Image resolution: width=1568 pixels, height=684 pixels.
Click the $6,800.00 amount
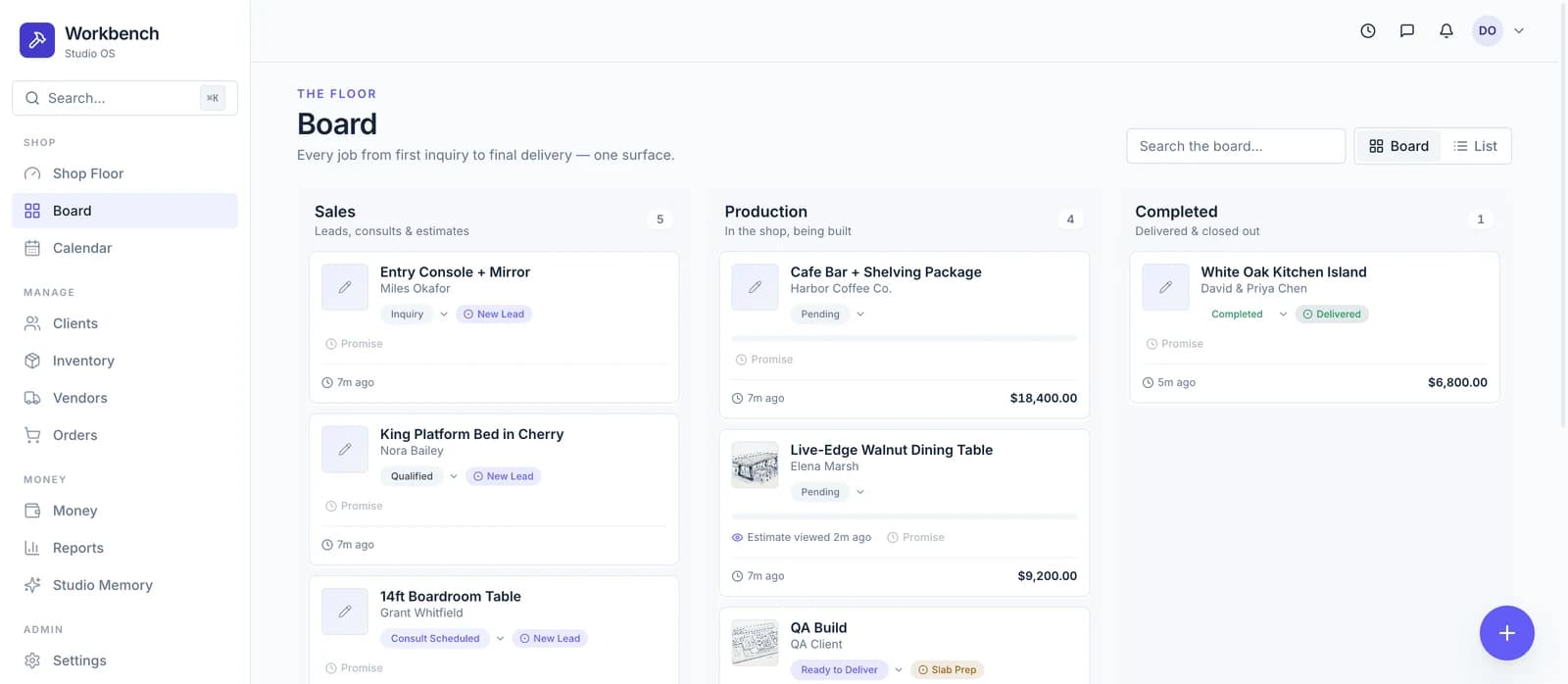[1457, 382]
